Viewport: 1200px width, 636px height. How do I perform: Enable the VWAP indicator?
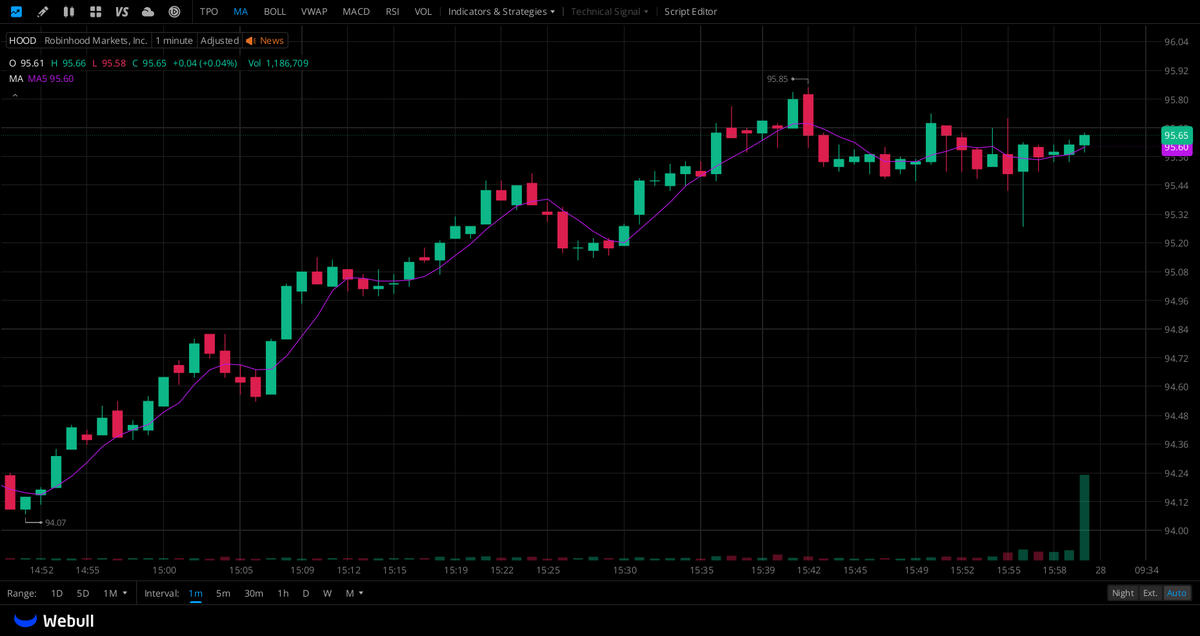314,12
